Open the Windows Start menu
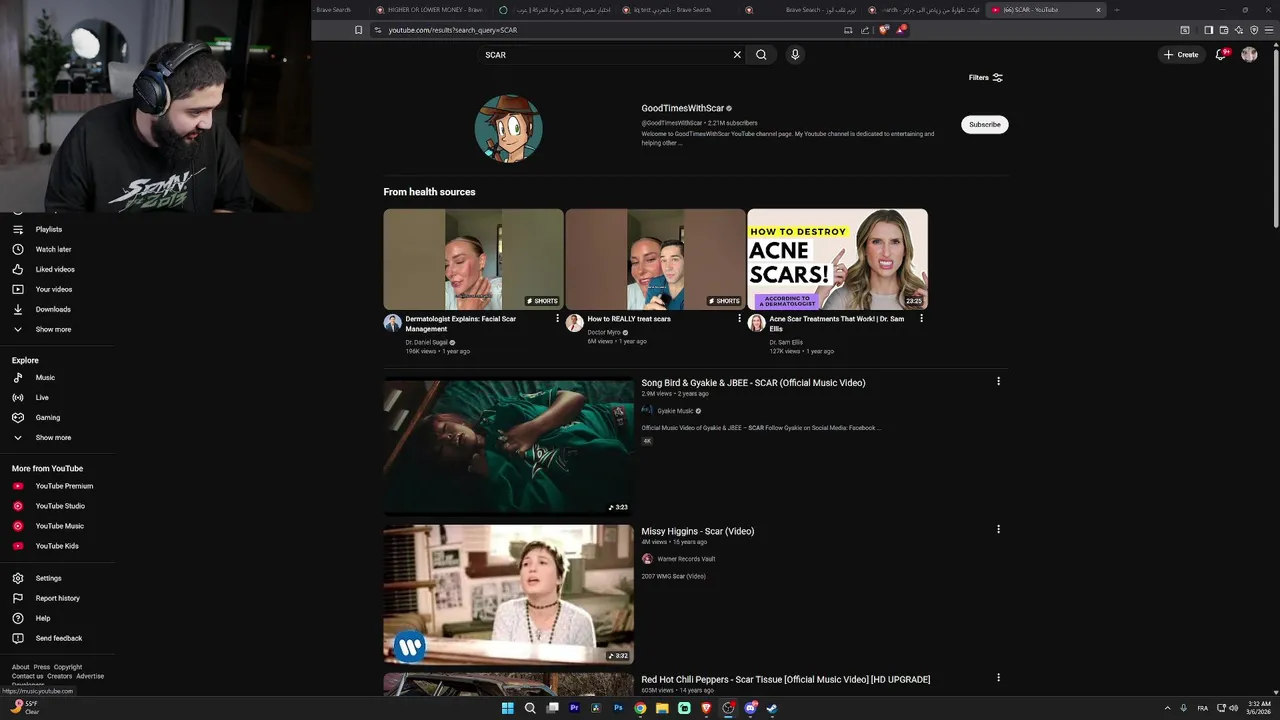 tap(508, 708)
